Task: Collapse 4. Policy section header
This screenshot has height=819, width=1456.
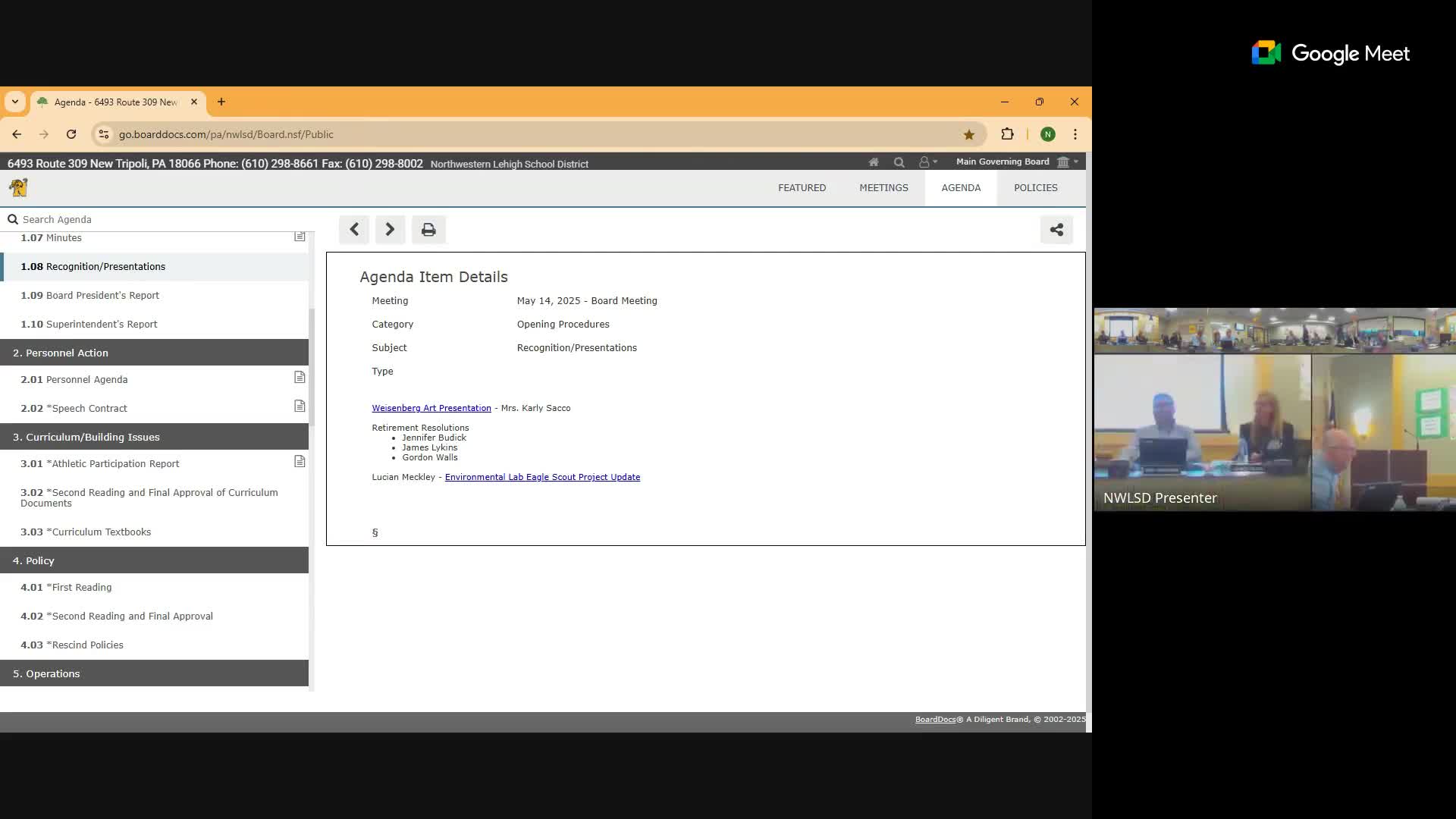Action: click(155, 560)
